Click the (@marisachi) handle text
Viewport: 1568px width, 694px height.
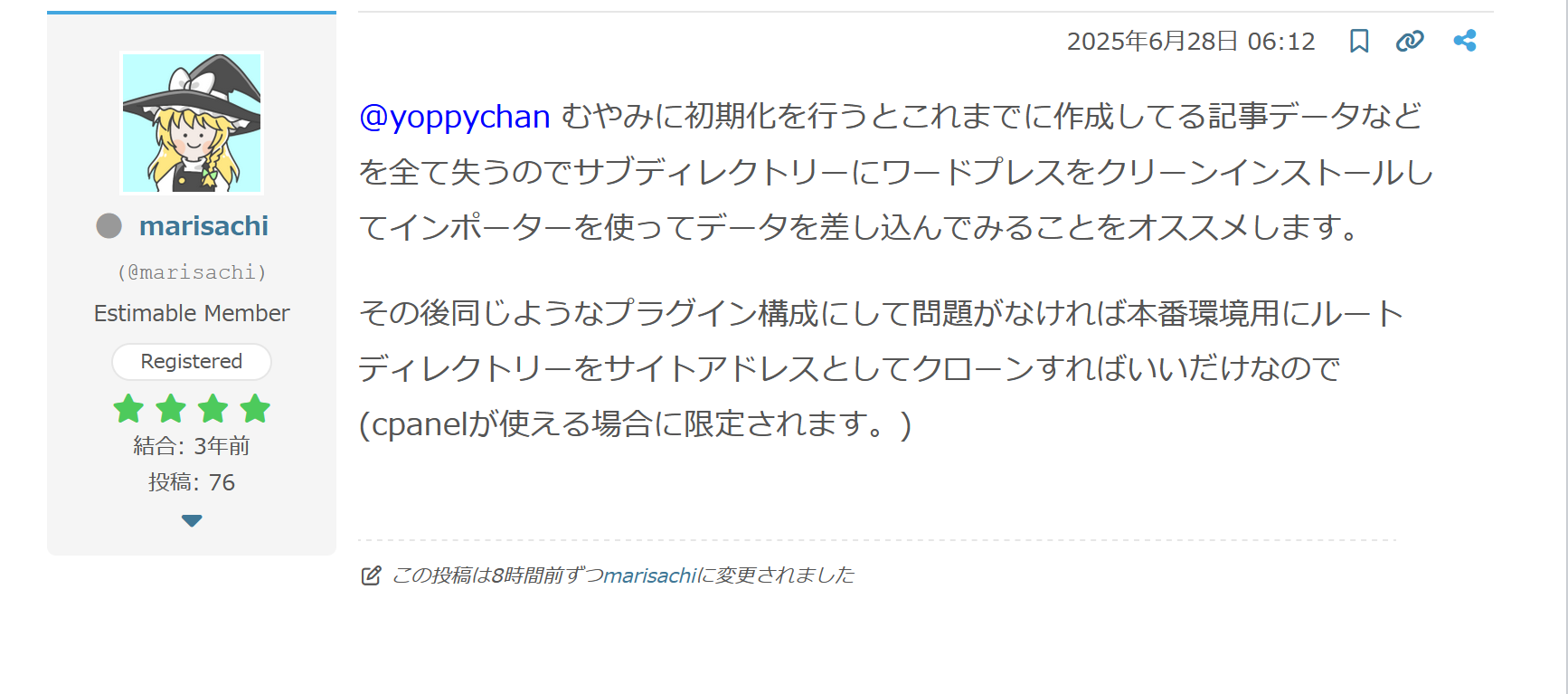(x=192, y=272)
